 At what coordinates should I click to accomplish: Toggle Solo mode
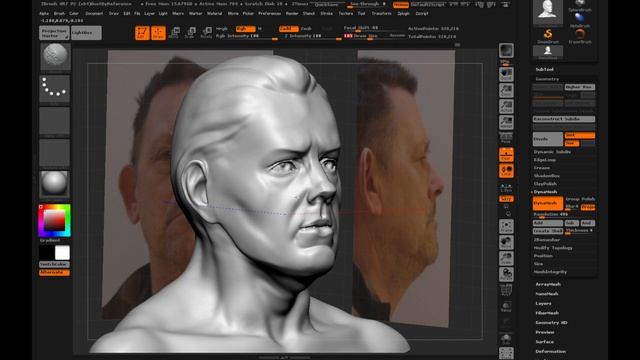(506, 339)
